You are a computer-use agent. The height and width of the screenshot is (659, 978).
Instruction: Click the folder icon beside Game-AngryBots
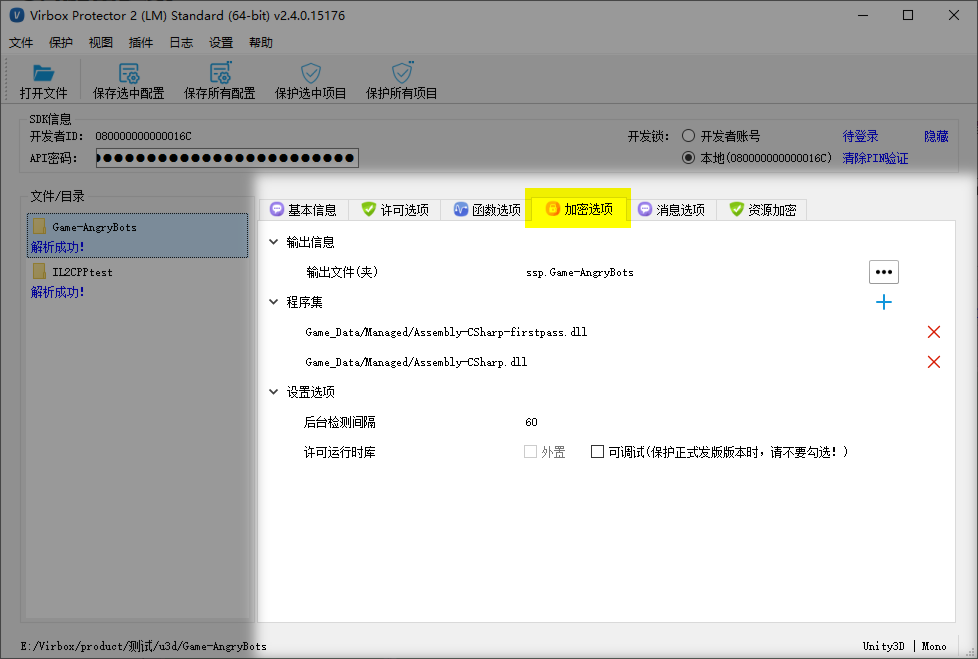[39, 226]
